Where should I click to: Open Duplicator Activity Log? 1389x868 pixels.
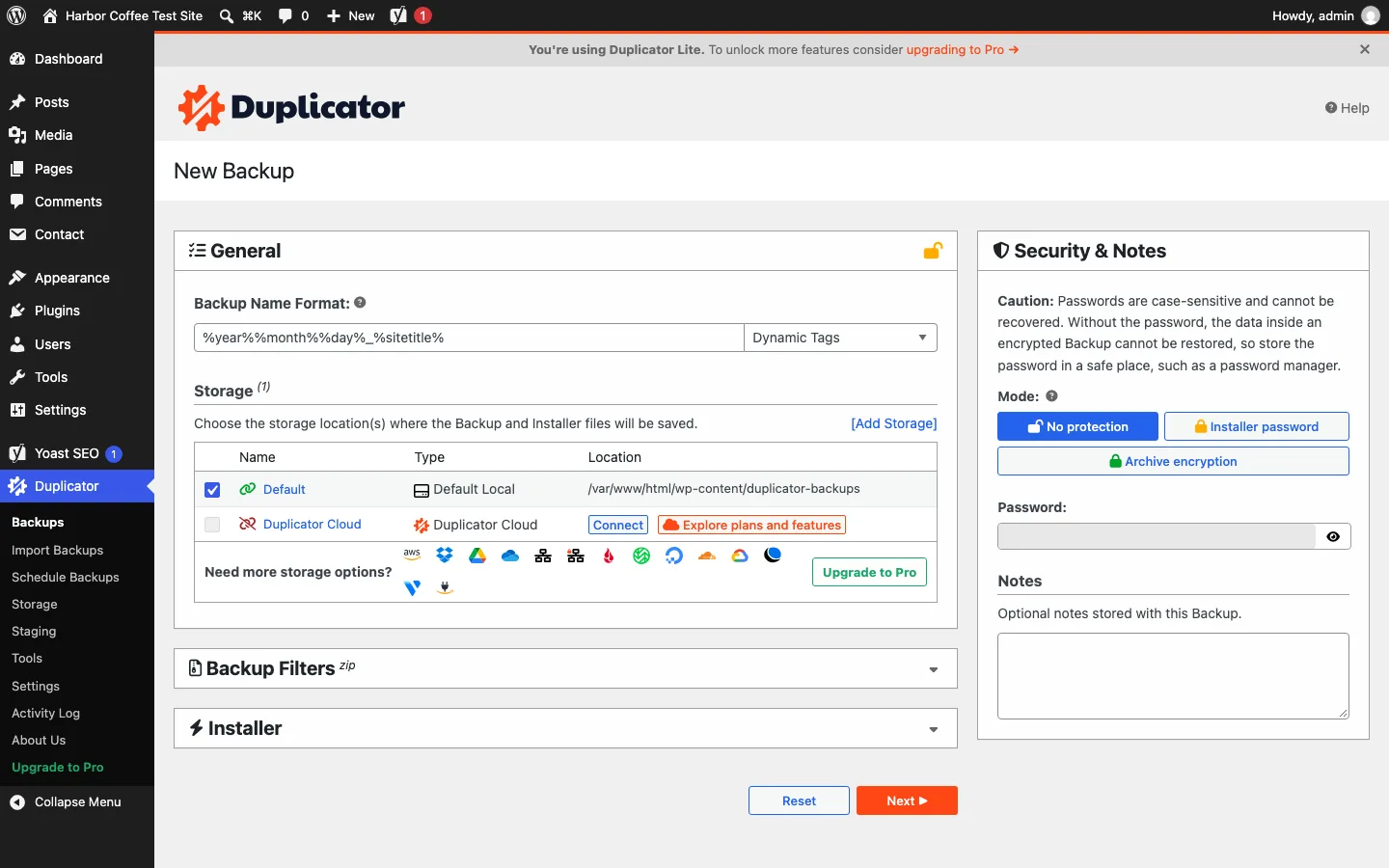click(45, 713)
